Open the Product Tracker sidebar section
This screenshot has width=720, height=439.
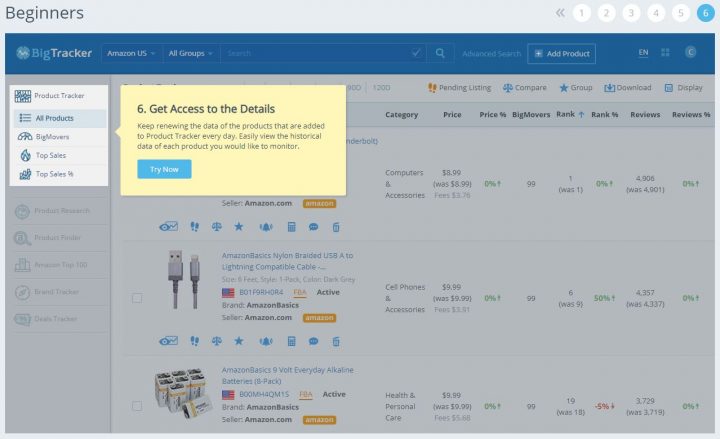click(58, 96)
